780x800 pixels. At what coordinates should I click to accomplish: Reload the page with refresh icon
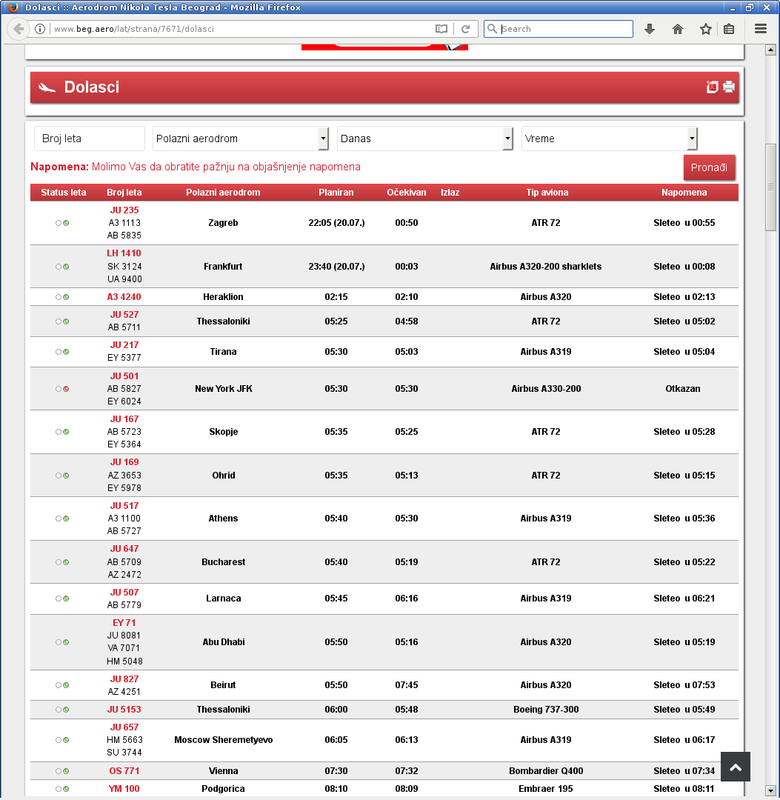point(465,29)
